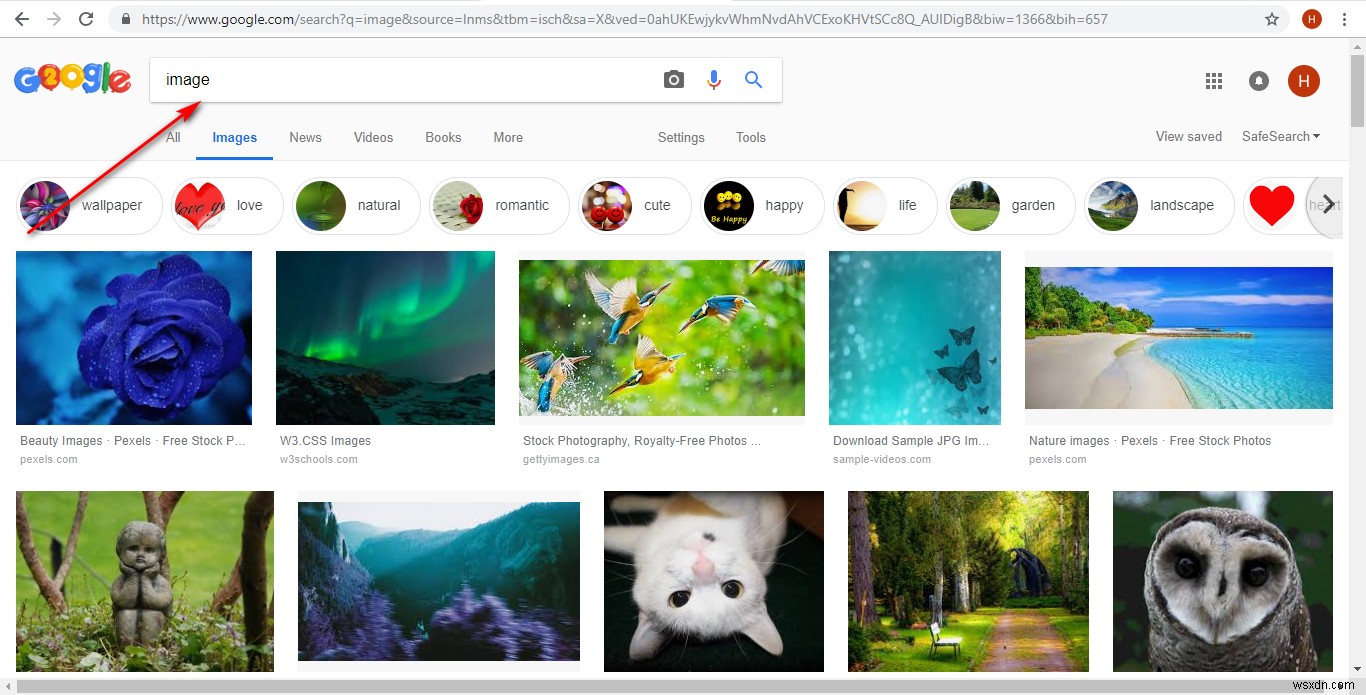The height and width of the screenshot is (695, 1366).
Task: Filter by happy chip
Action: [761, 205]
